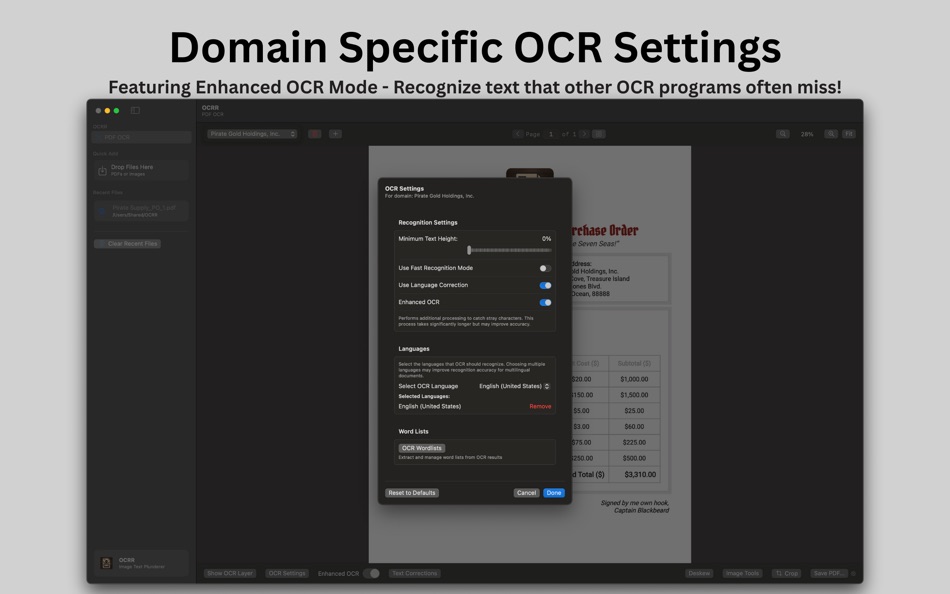Toggle Use Language Correction switch
The width and height of the screenshot is (950, 594).
pyautogui.click(x=545, y=285)
